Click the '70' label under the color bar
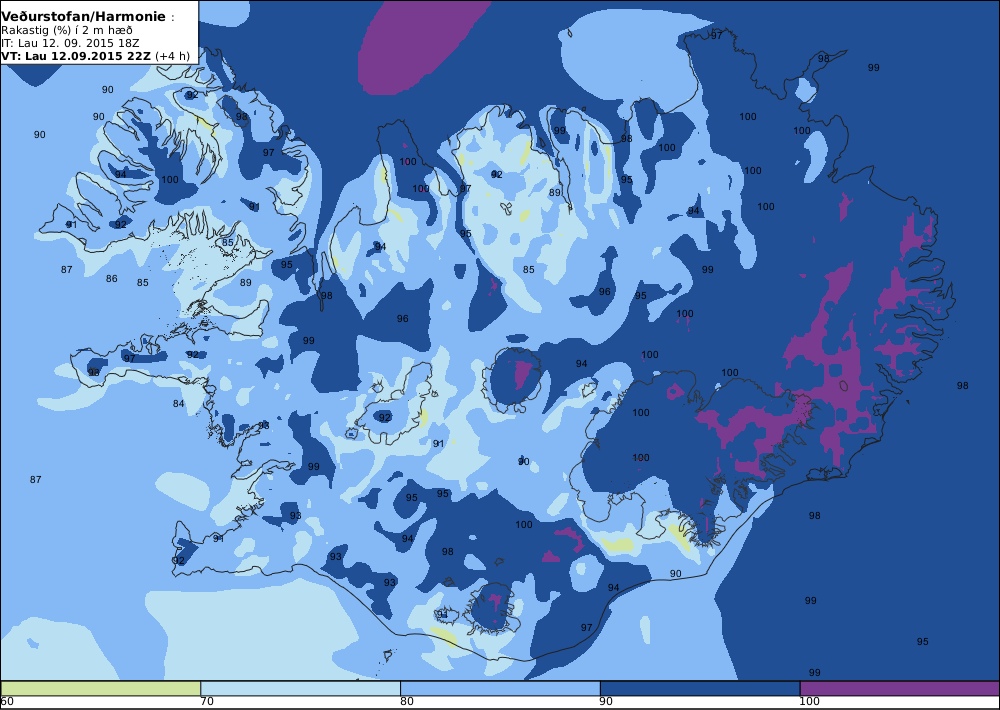 [207, 702]
